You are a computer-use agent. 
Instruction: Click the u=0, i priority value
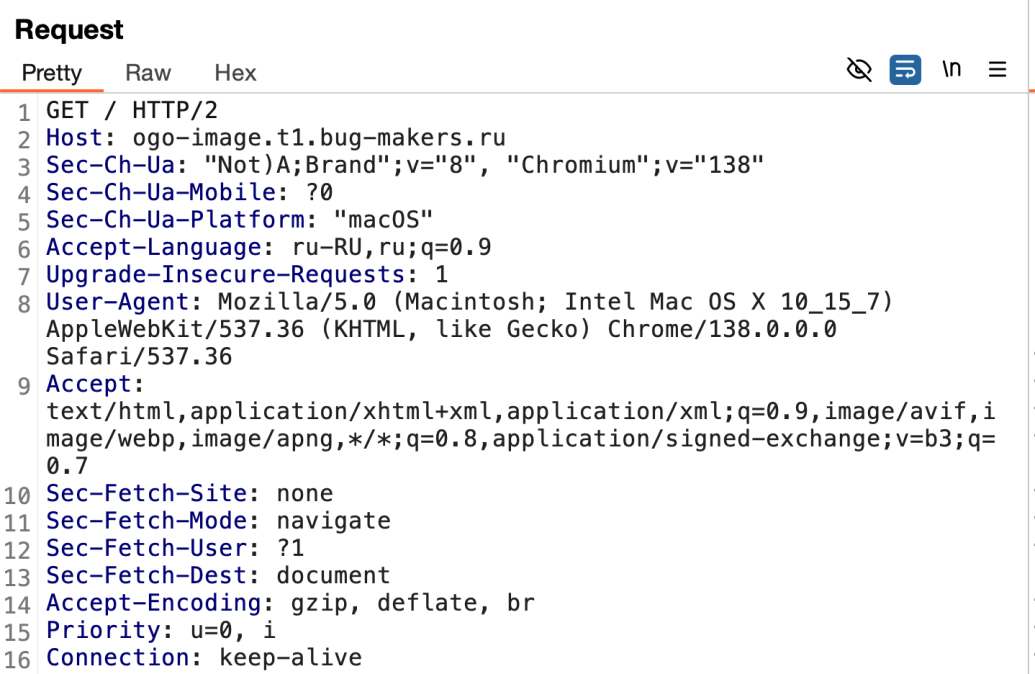pos(232,630)
